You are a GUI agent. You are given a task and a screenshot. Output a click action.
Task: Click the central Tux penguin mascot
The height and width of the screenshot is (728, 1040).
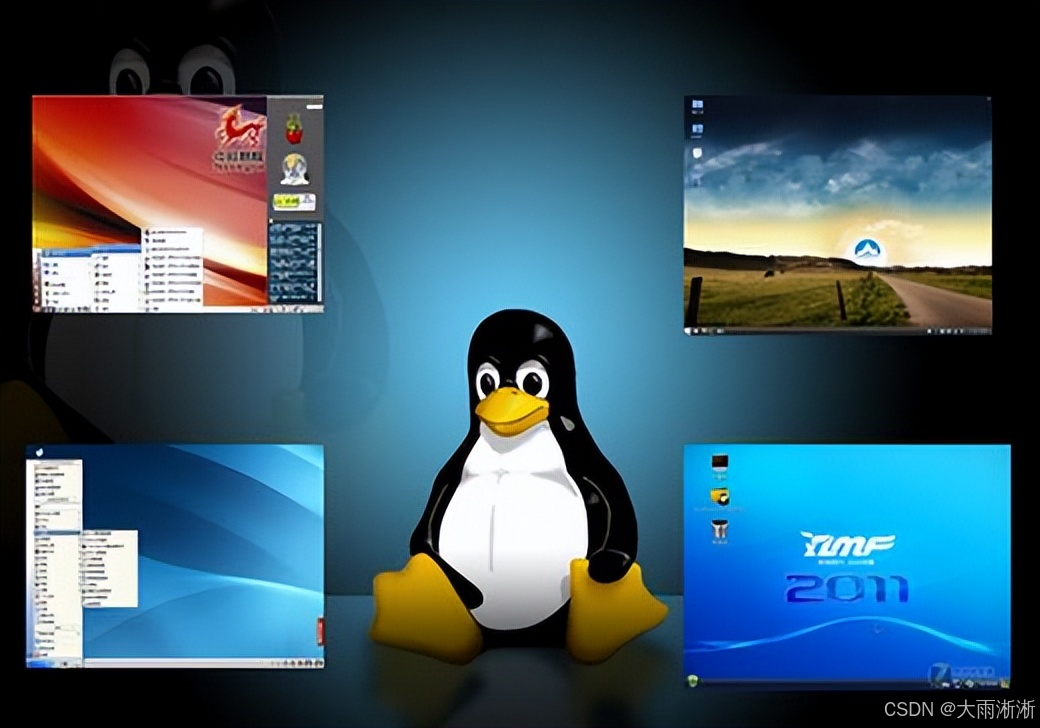519,487
